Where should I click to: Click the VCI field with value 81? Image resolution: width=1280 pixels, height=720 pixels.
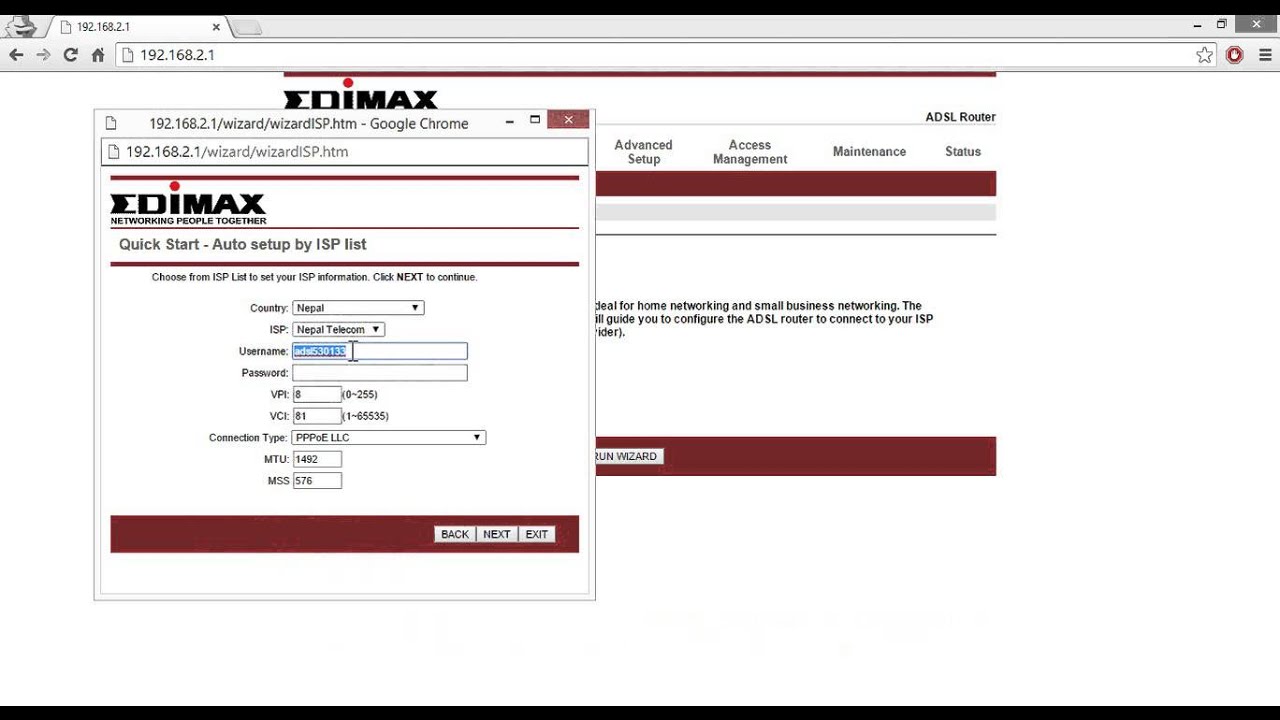coord(317,416)
